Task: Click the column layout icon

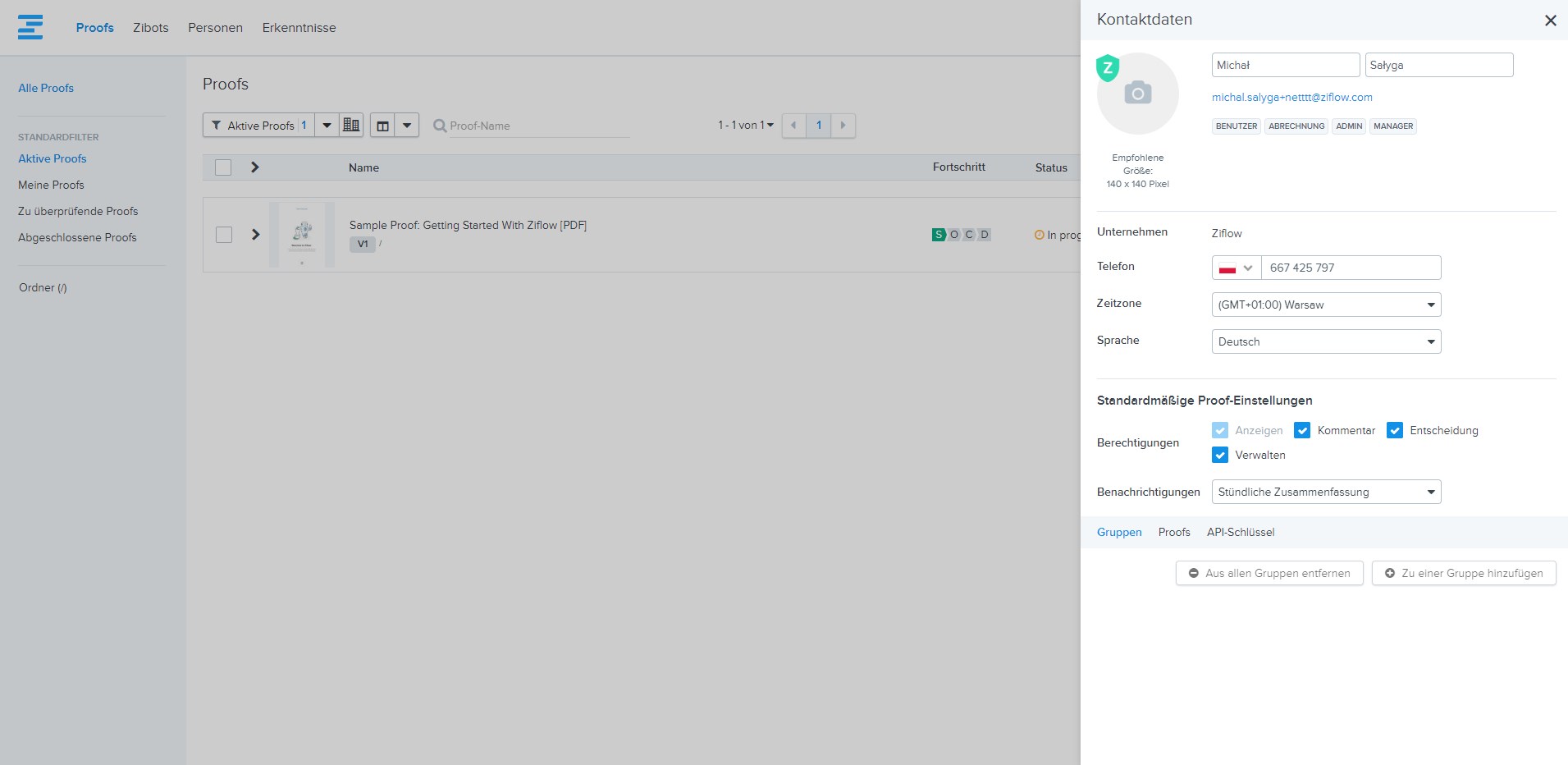Action: [382, 126]
